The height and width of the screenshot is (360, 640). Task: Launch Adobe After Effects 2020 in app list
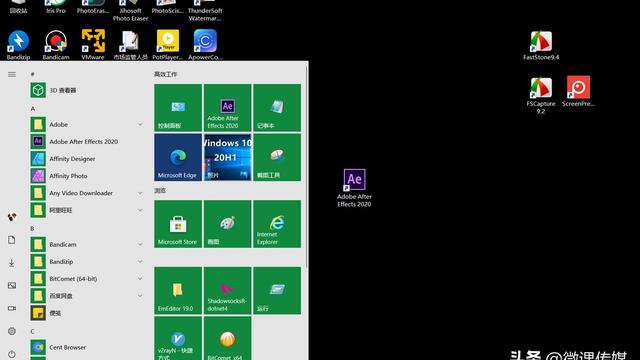(87, 142)
